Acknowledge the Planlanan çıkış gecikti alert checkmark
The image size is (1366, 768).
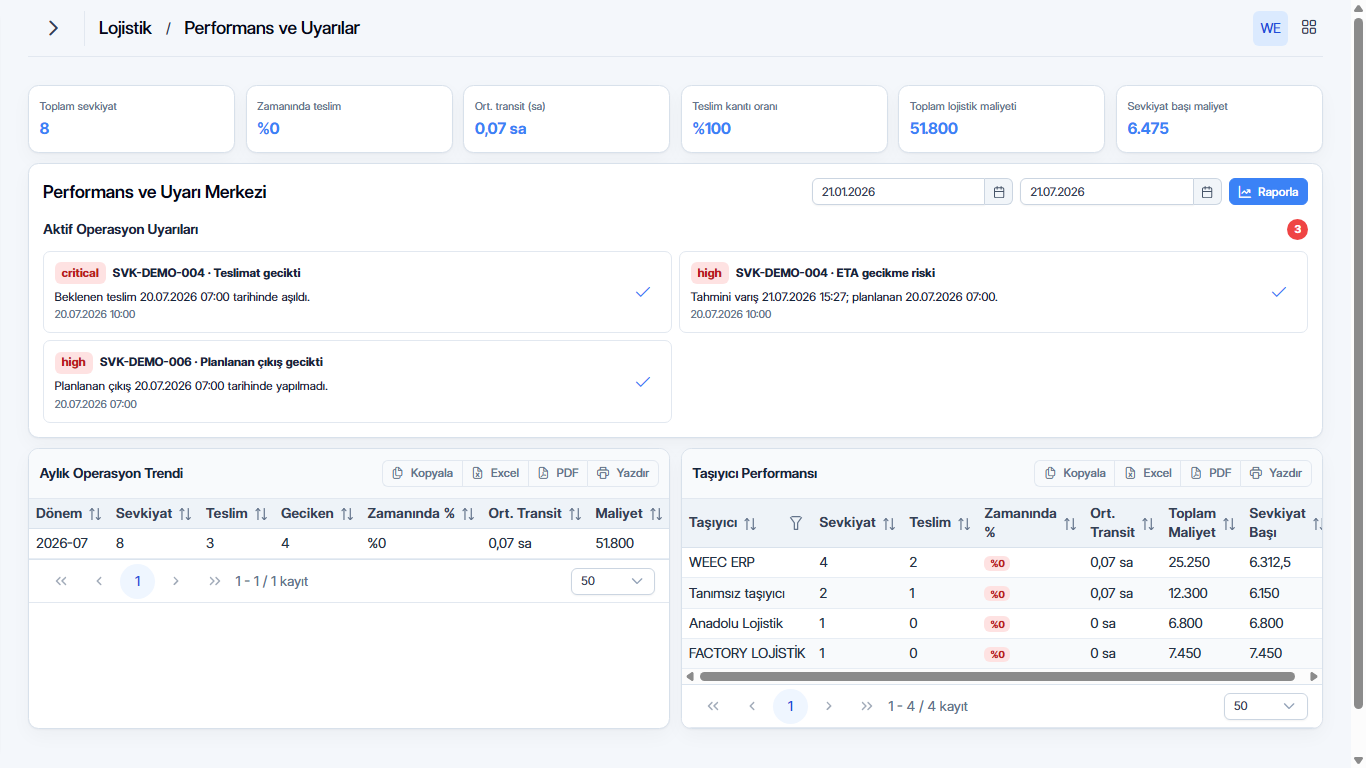(643, 381)
